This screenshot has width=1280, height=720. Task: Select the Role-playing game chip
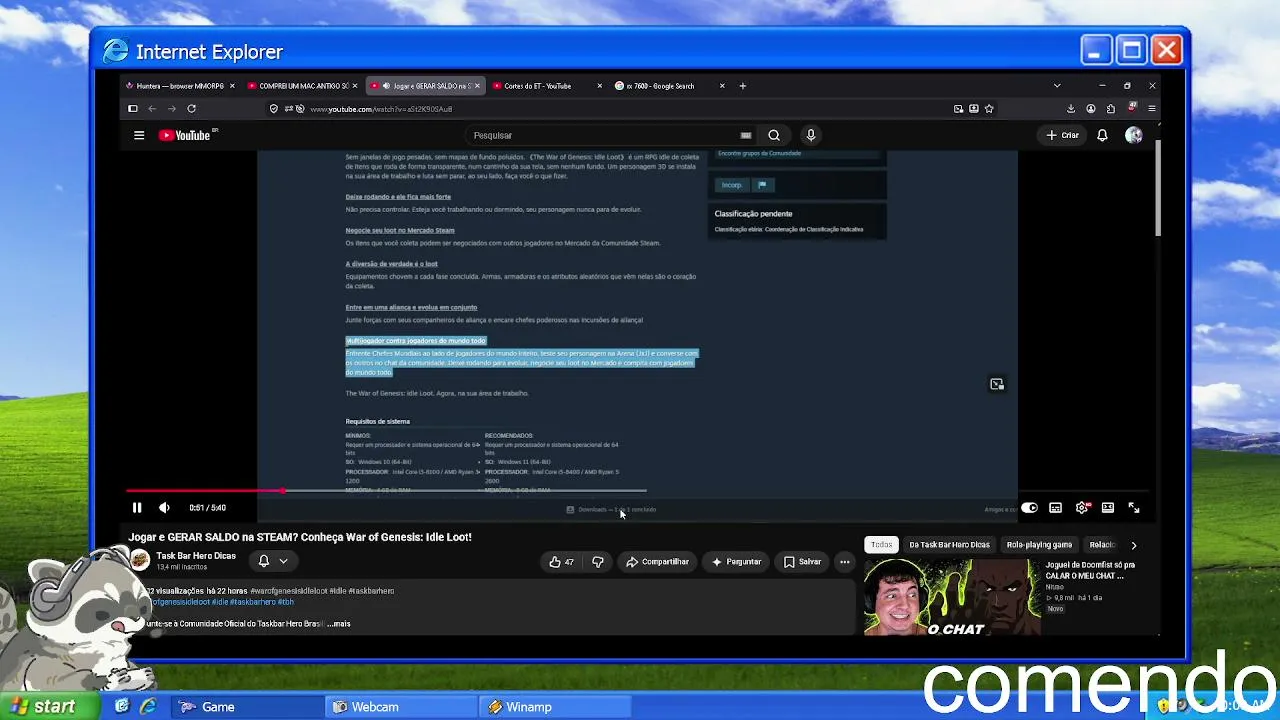(x=1039, y=545)
